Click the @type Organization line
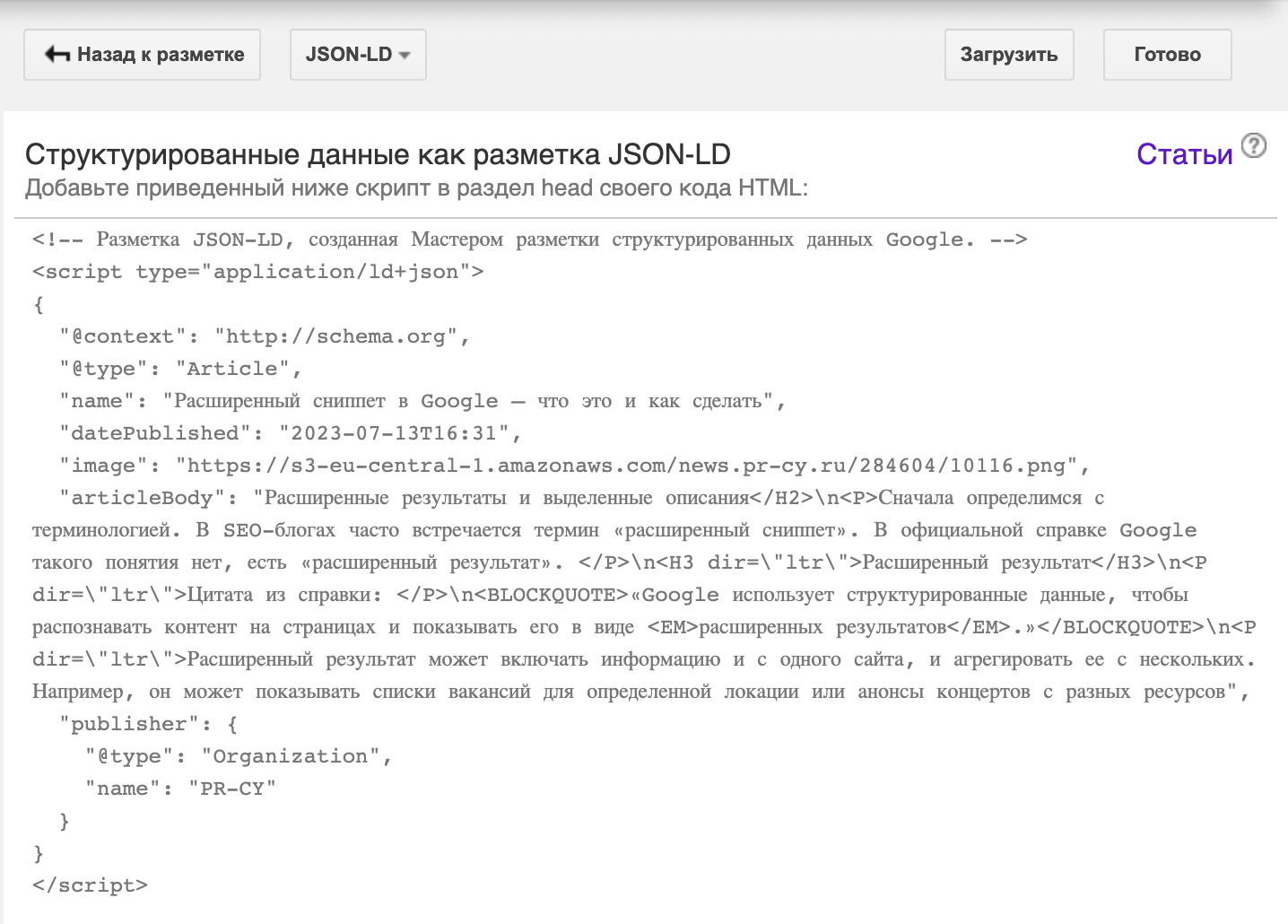The image size is (1288, 924). (x=239, y=756)
